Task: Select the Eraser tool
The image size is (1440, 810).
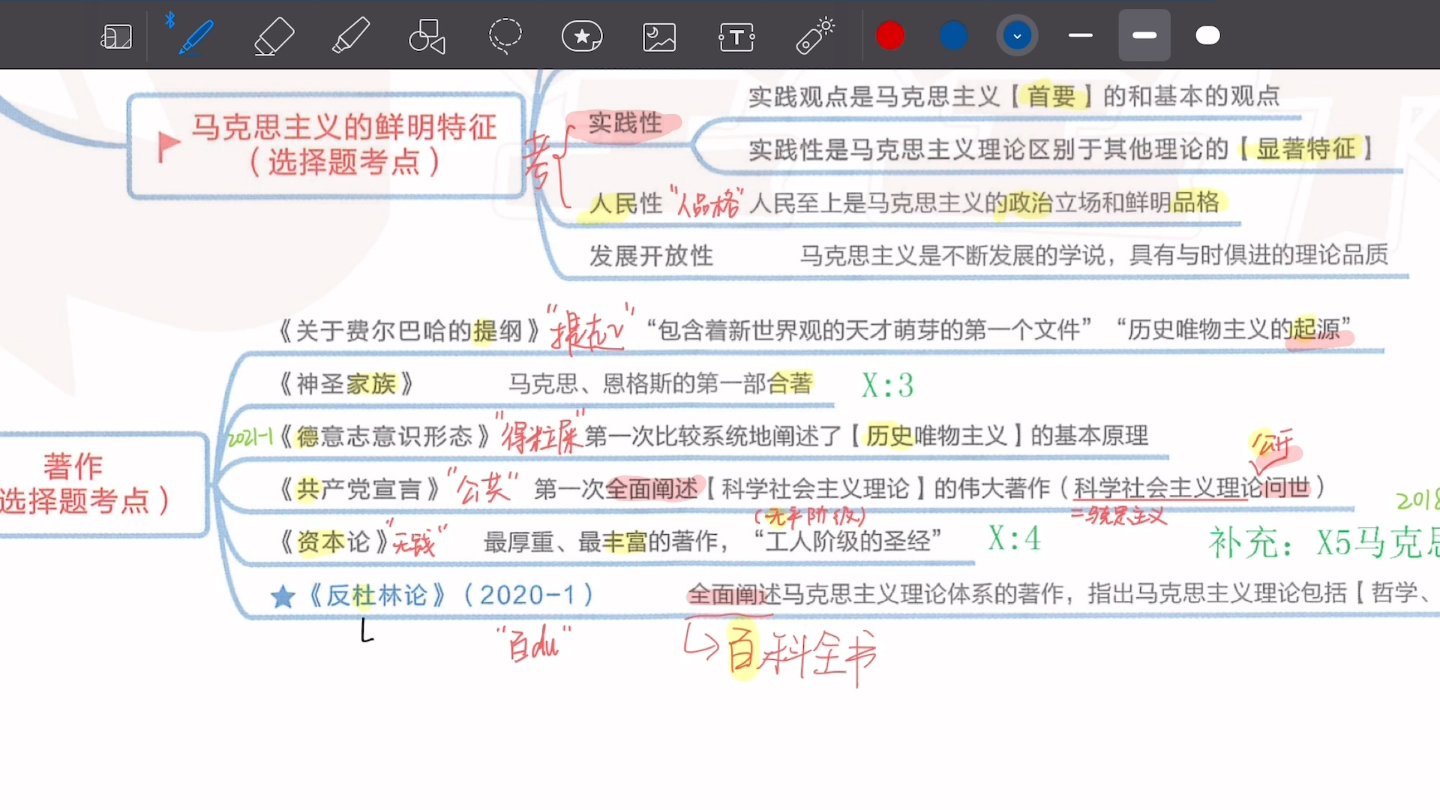Action: (274, 37)
